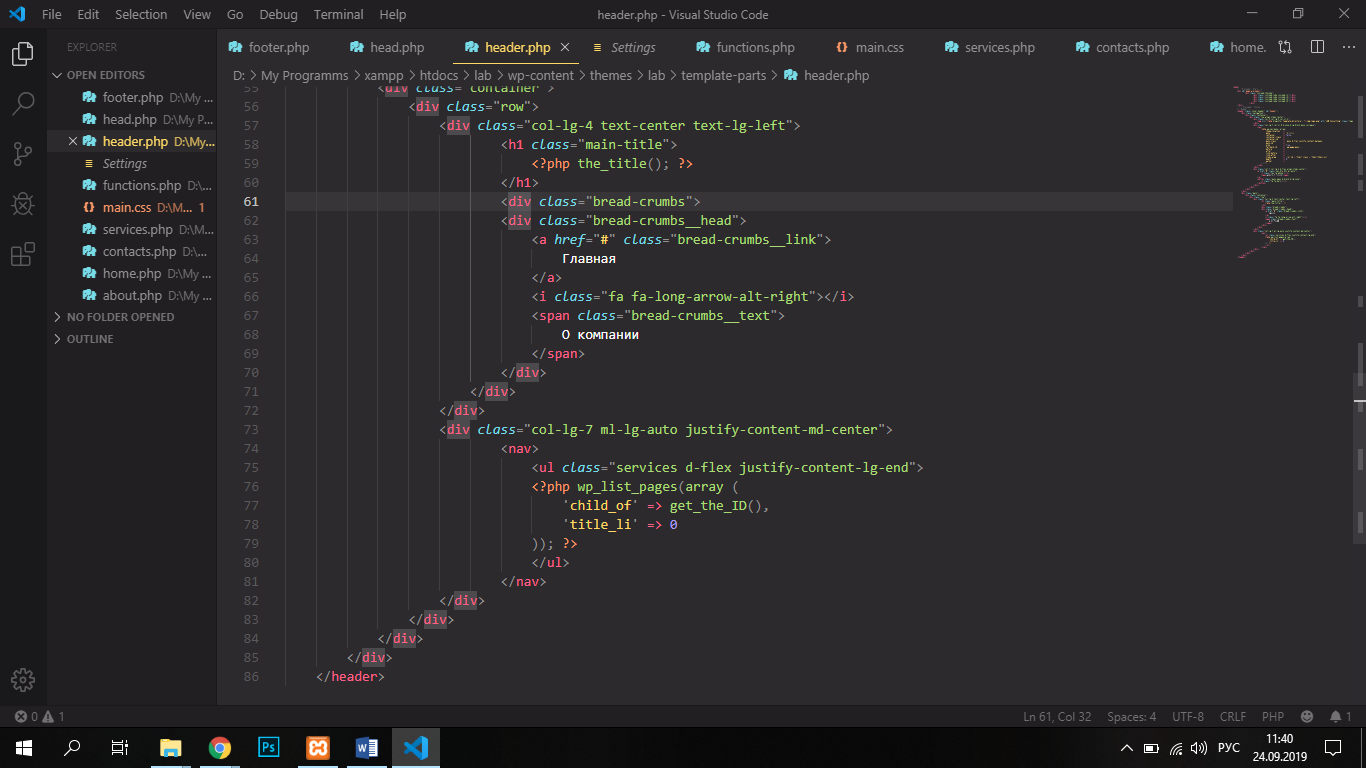Open the Debug menu
1366x768 pixels.
[278, 14]
